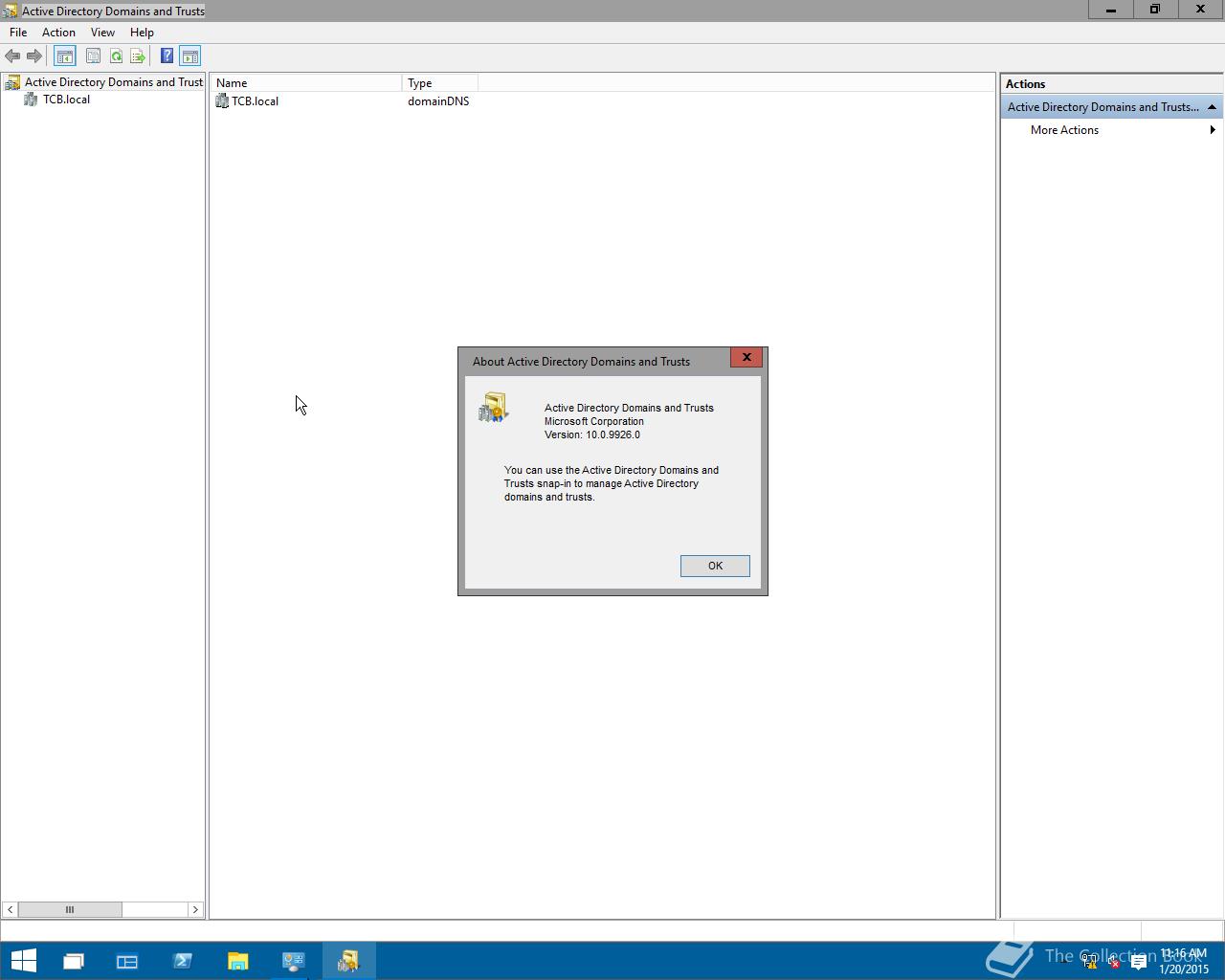The image size is (1225, 980).
Task: Click the snap-in icon in the About dialog
Action: click(x=493, y=408)
